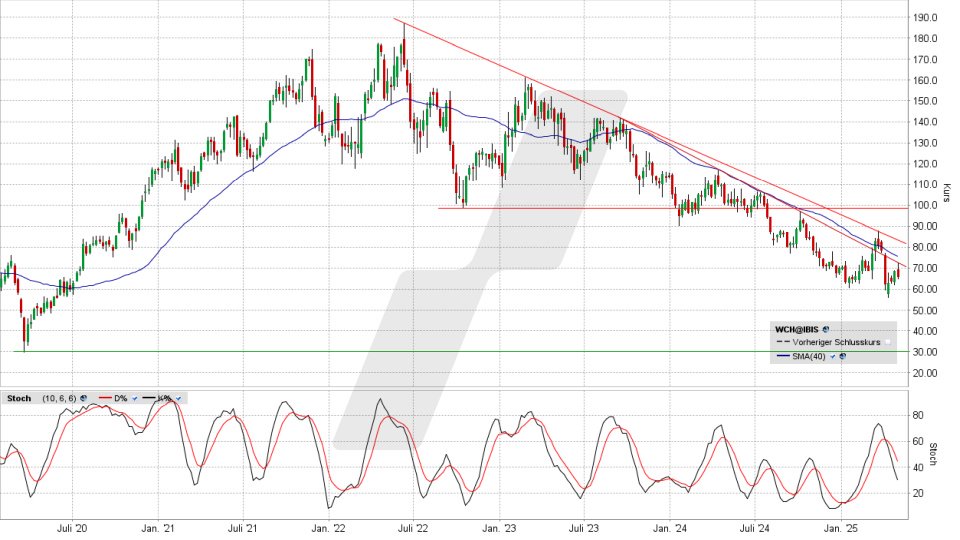The width and height of the screenshot is (960, 540).
Task: Click the Juli '22 date label
Action: (x=413, y=528)
